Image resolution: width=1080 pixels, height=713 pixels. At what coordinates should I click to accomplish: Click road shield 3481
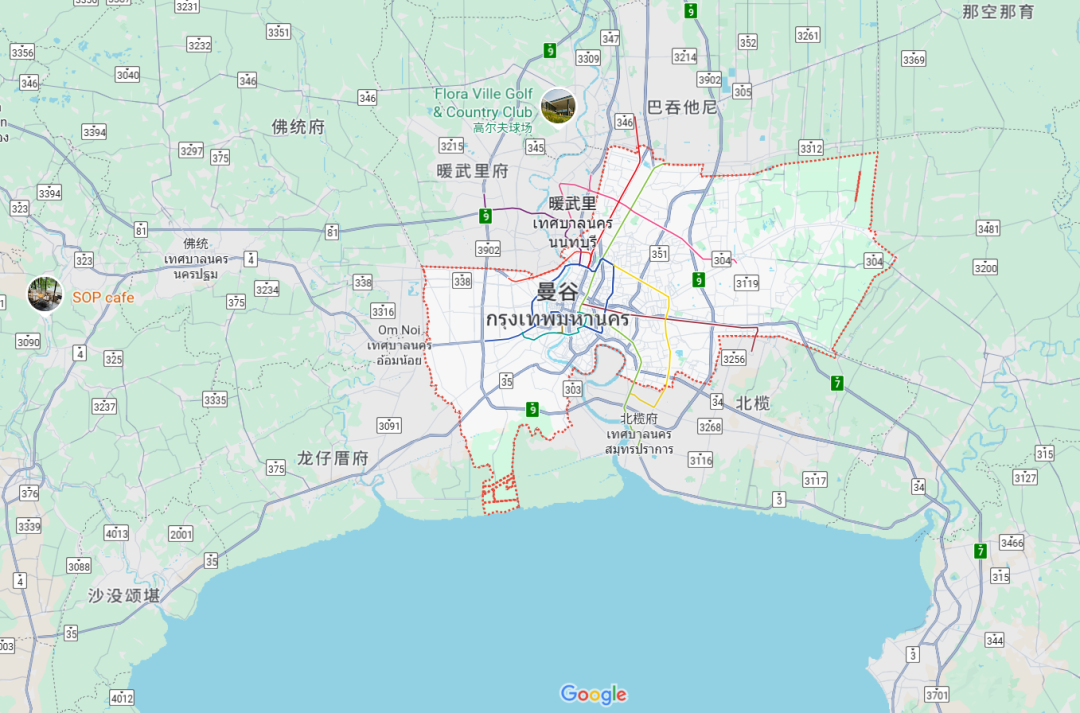pos(988,229)
